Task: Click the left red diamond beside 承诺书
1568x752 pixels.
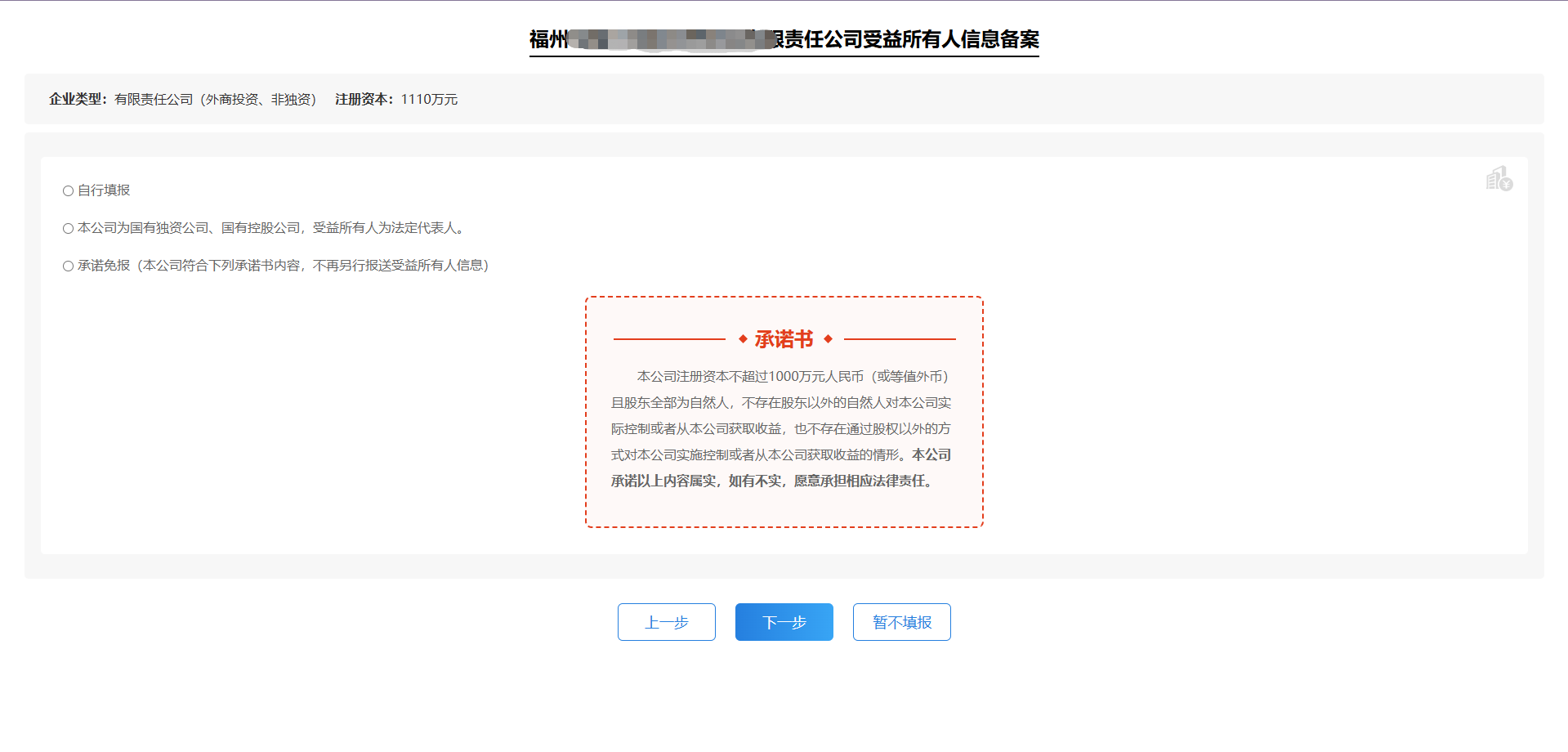Action: [743, 338]
